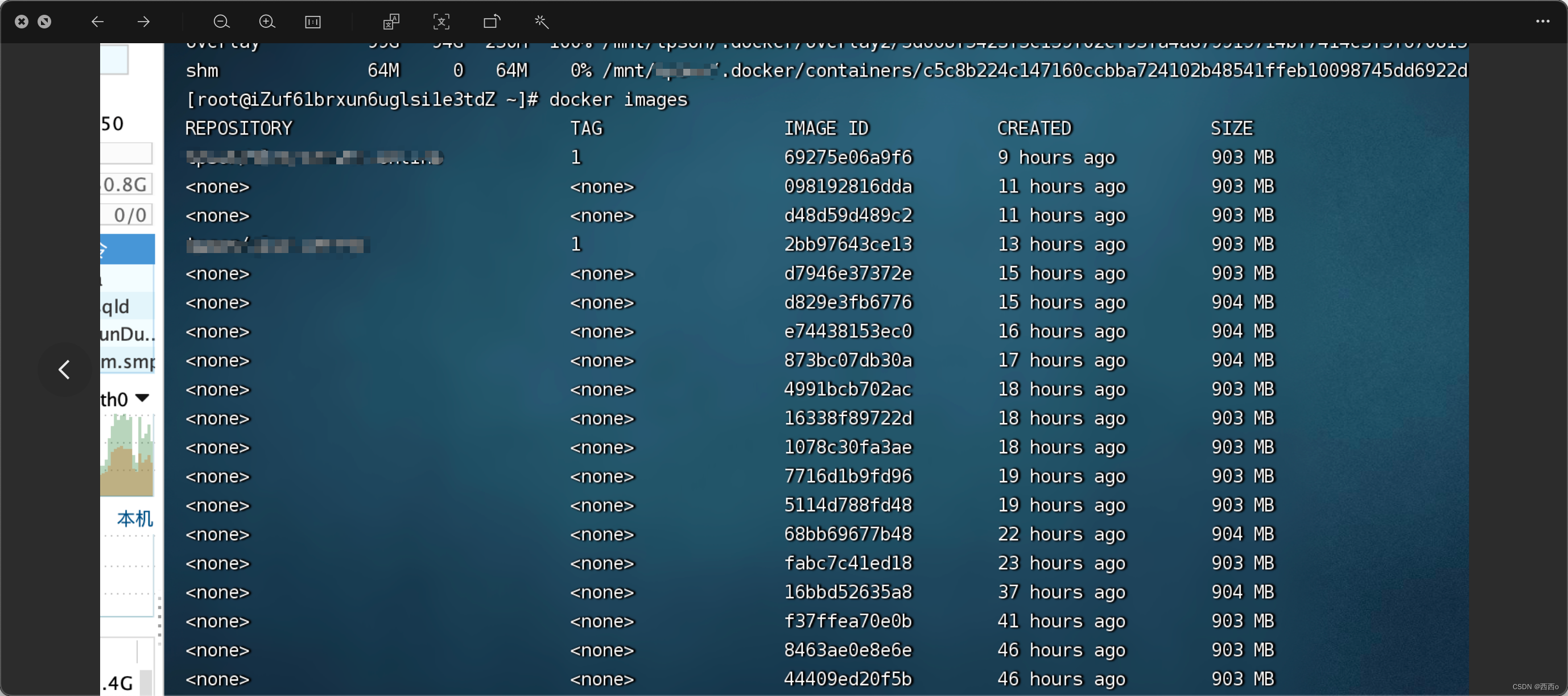Click the zoom in magnifier
This screenshot has height=696, width=1568.
click(267, 22)
